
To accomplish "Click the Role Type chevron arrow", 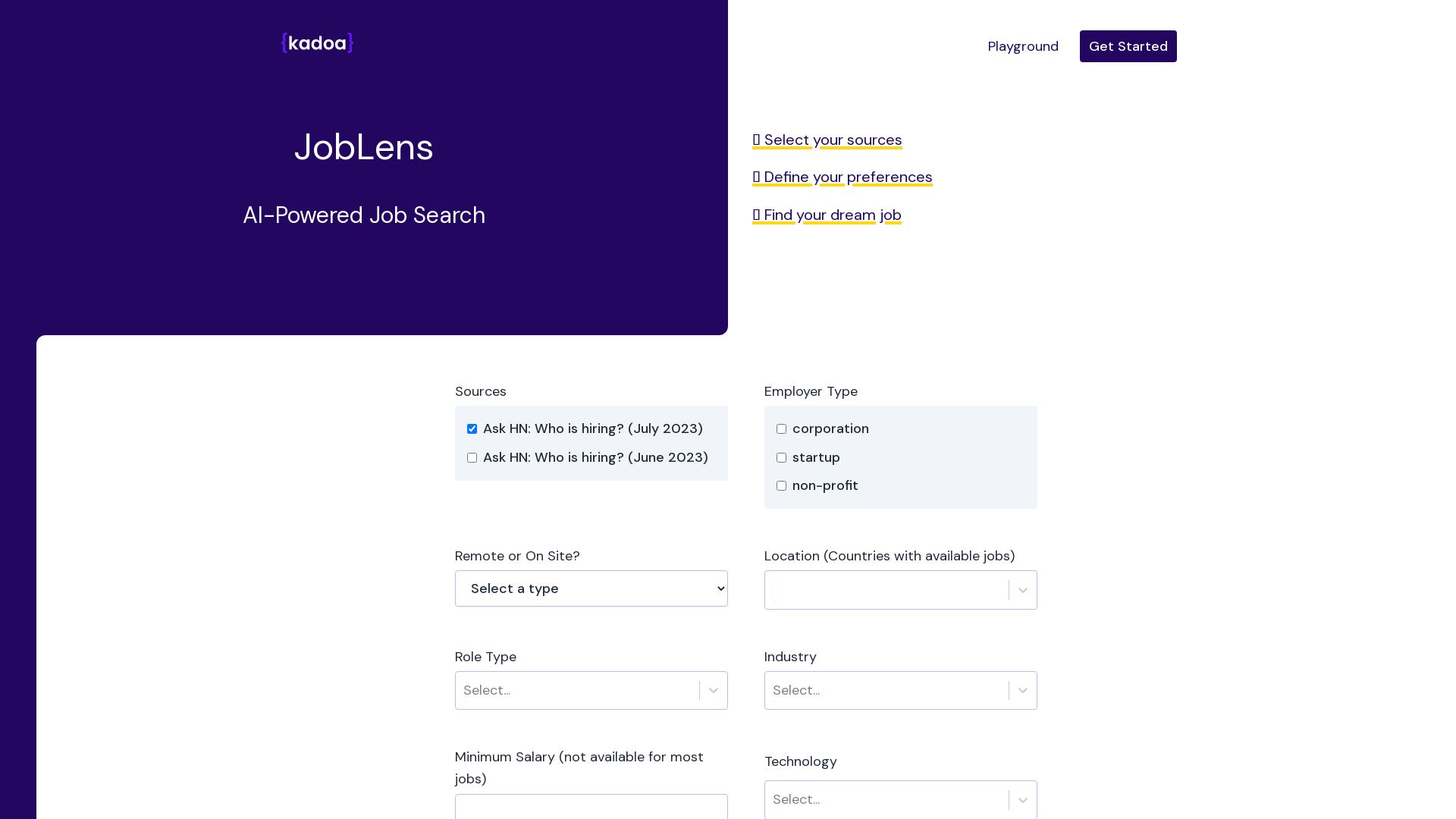I will pos(713,690).
